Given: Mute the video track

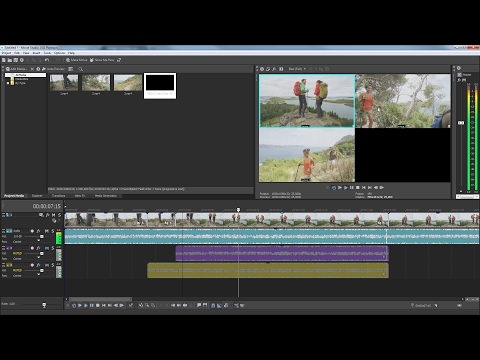Looking at the screenshot, I should [54, 215].
